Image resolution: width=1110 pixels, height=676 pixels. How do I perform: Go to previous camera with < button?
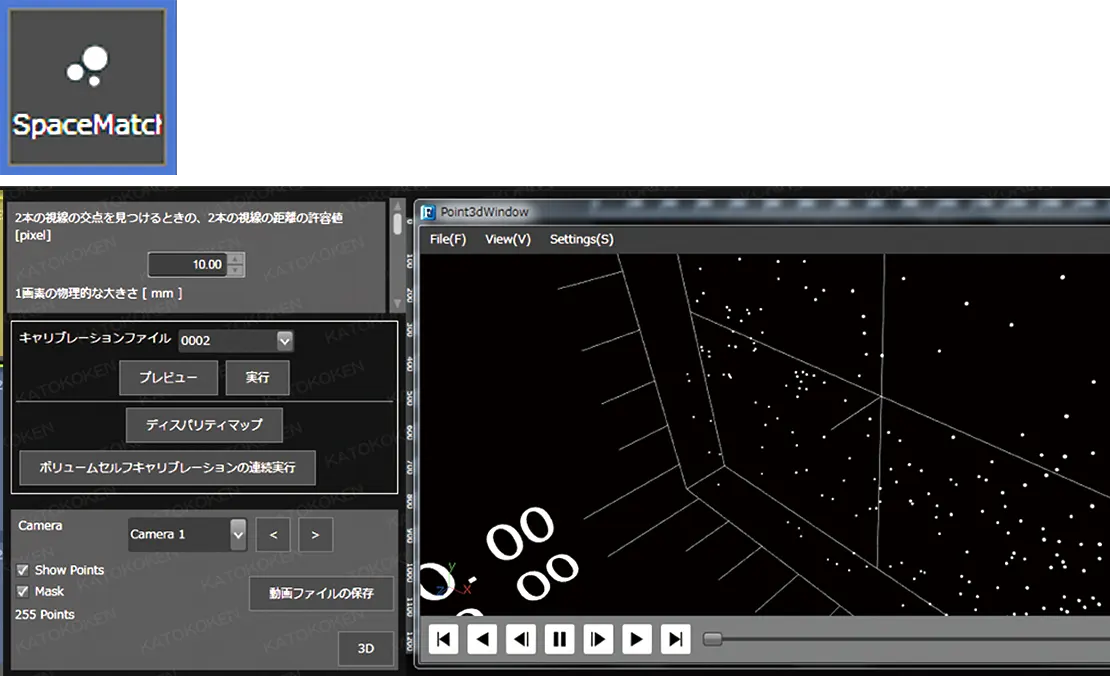[273, 535]
